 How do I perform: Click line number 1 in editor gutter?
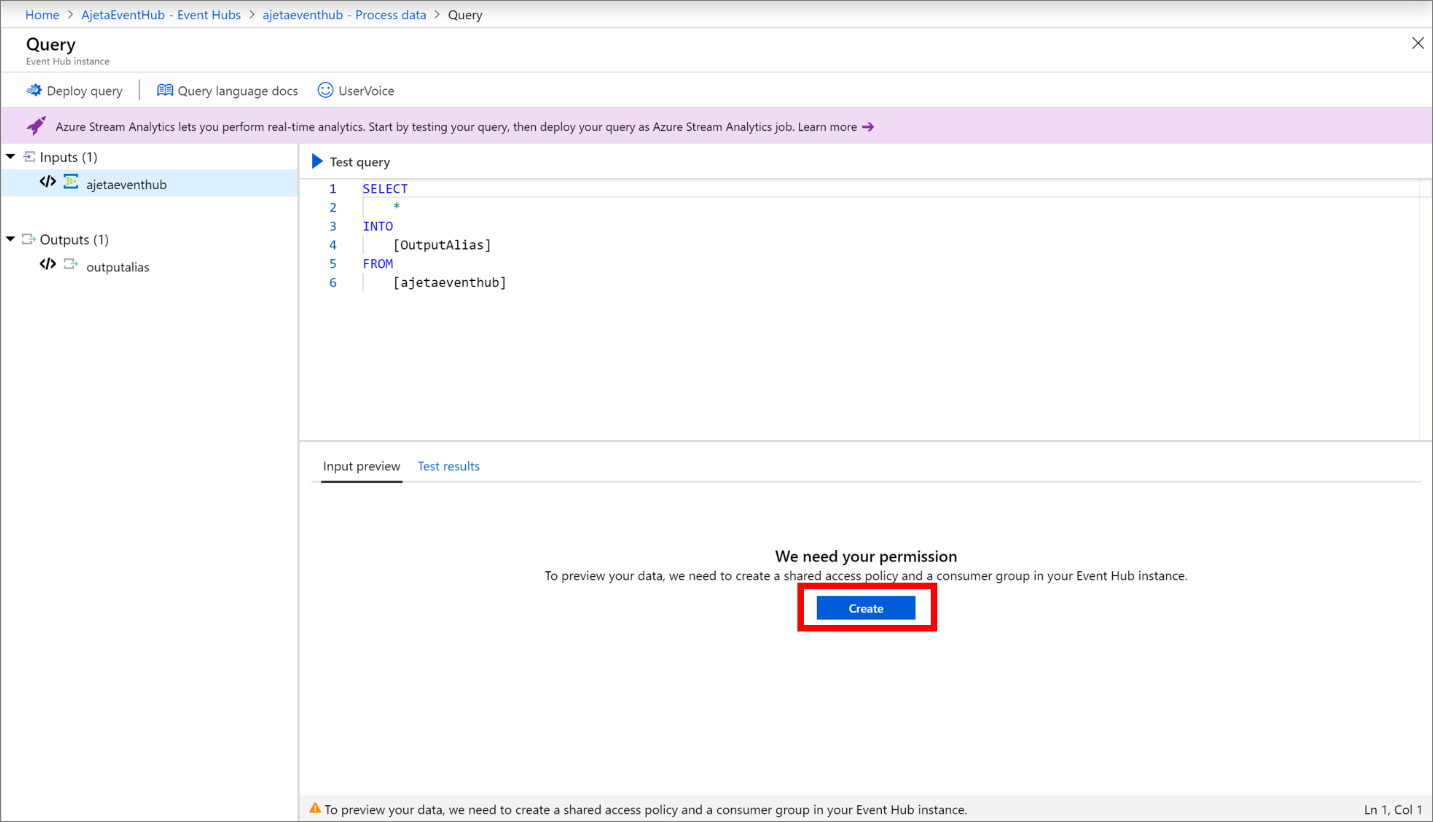coord(333,188)
